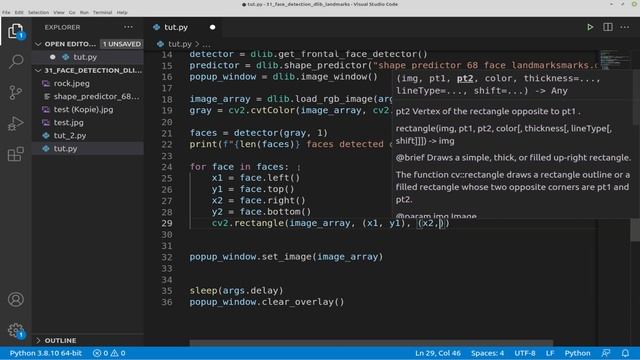Open the View menu

59,12
